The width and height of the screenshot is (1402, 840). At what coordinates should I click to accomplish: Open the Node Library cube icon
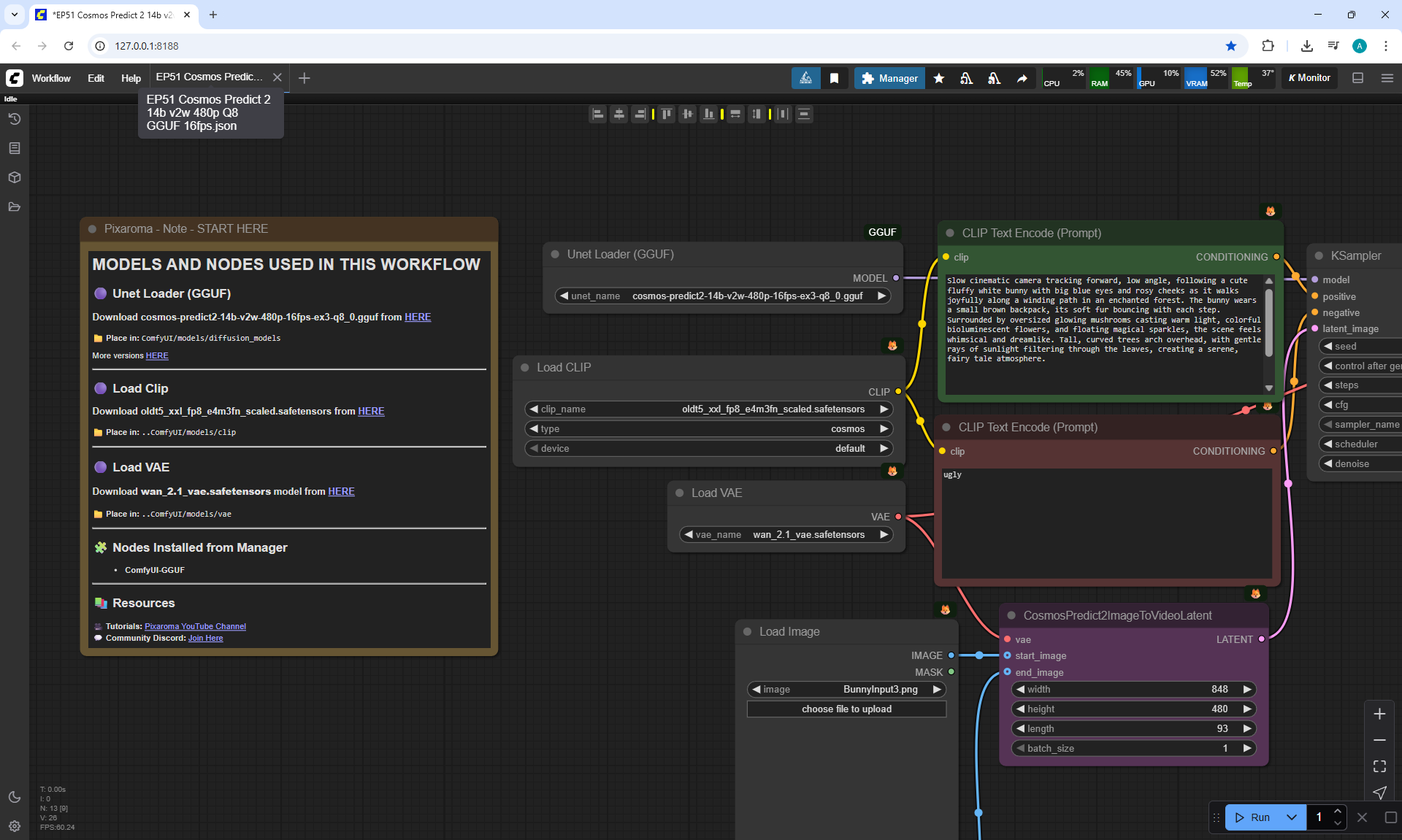tap(15, 177)
